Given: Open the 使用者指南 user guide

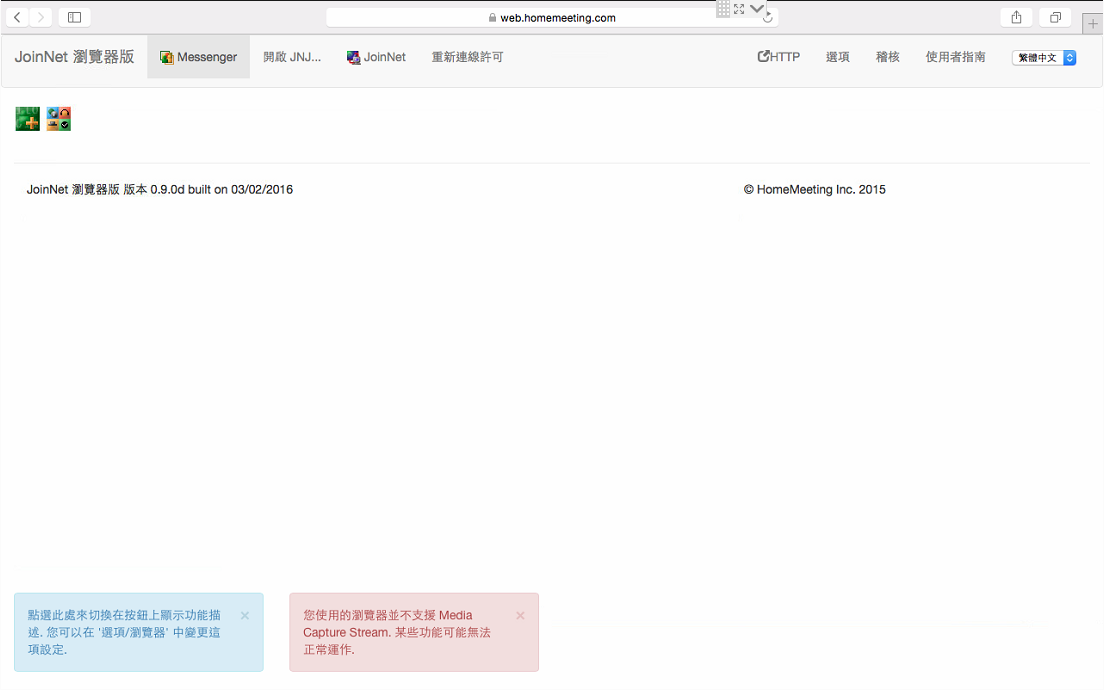Looking at the screenshot, I should (955, 57).
